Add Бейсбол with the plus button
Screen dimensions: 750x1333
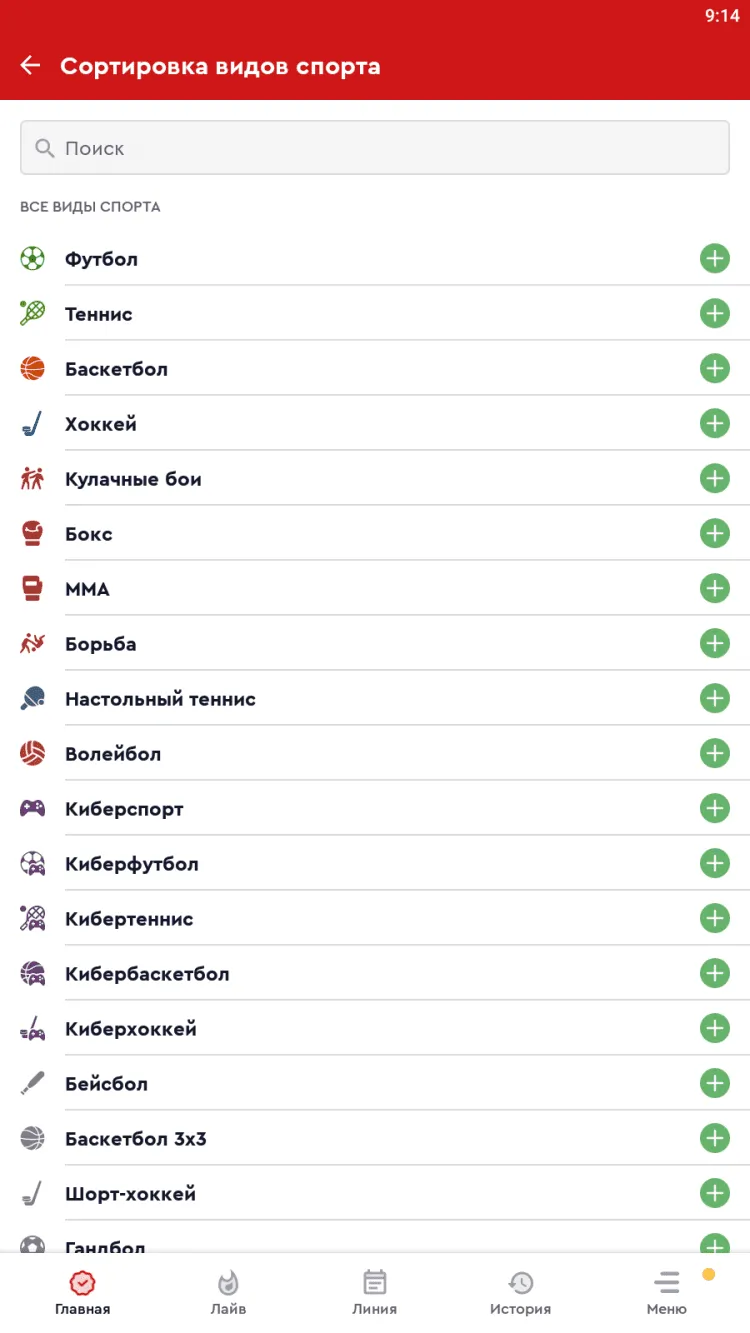[x=714, y=1083]
